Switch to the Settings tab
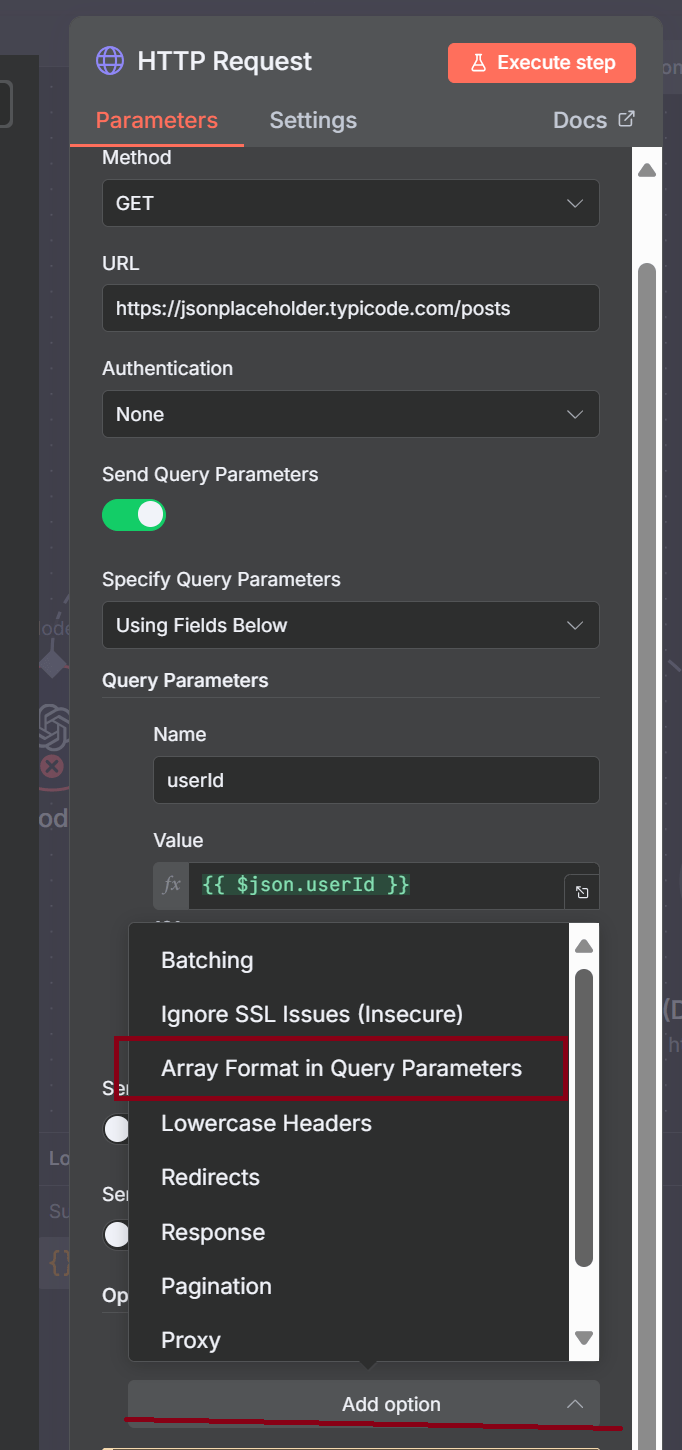This screenshot has width=682, height=1450. [313, 119]
